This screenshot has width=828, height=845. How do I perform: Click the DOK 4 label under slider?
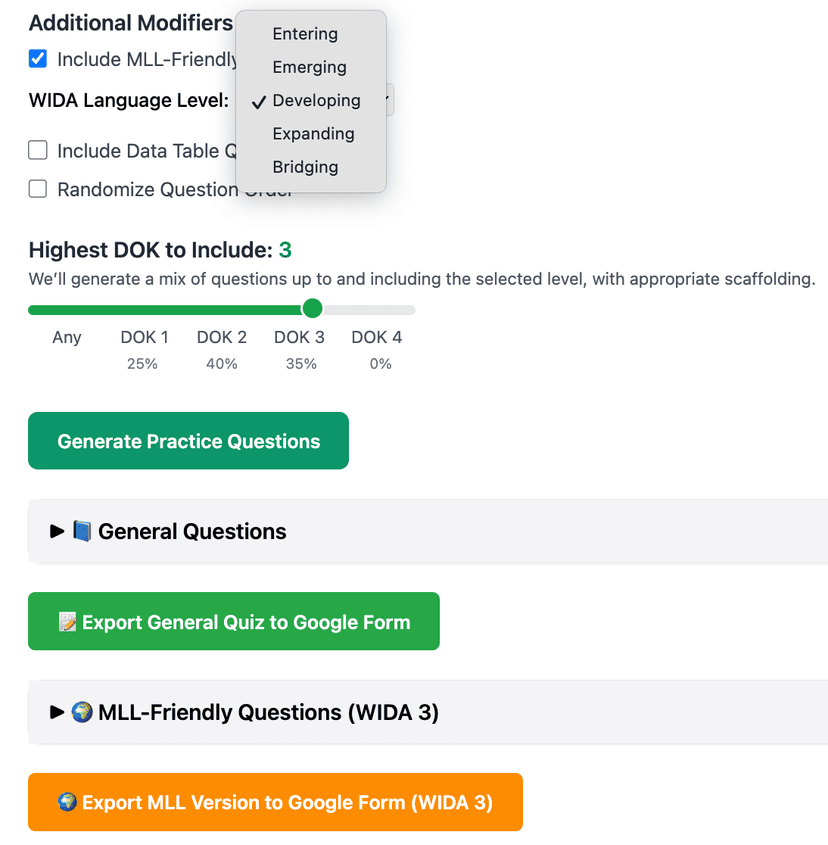pyautogui.click(x=376, y=337)
